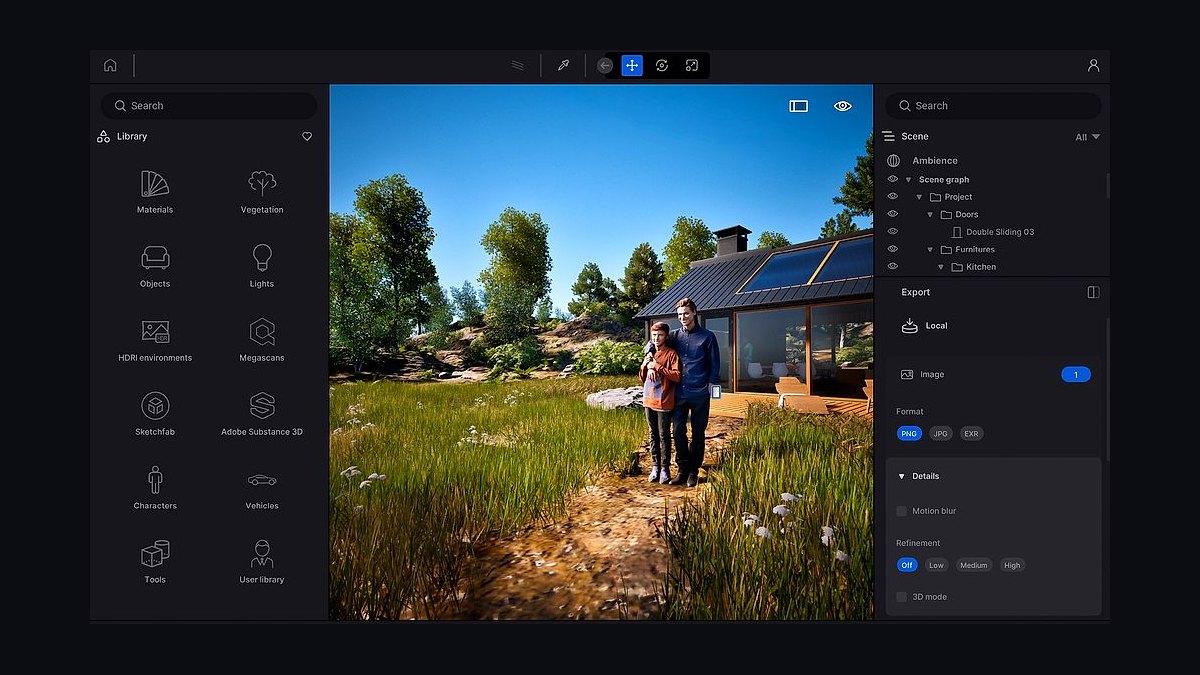
Task: Click the back arrow in the tool selector
Action: click(605, 65)
